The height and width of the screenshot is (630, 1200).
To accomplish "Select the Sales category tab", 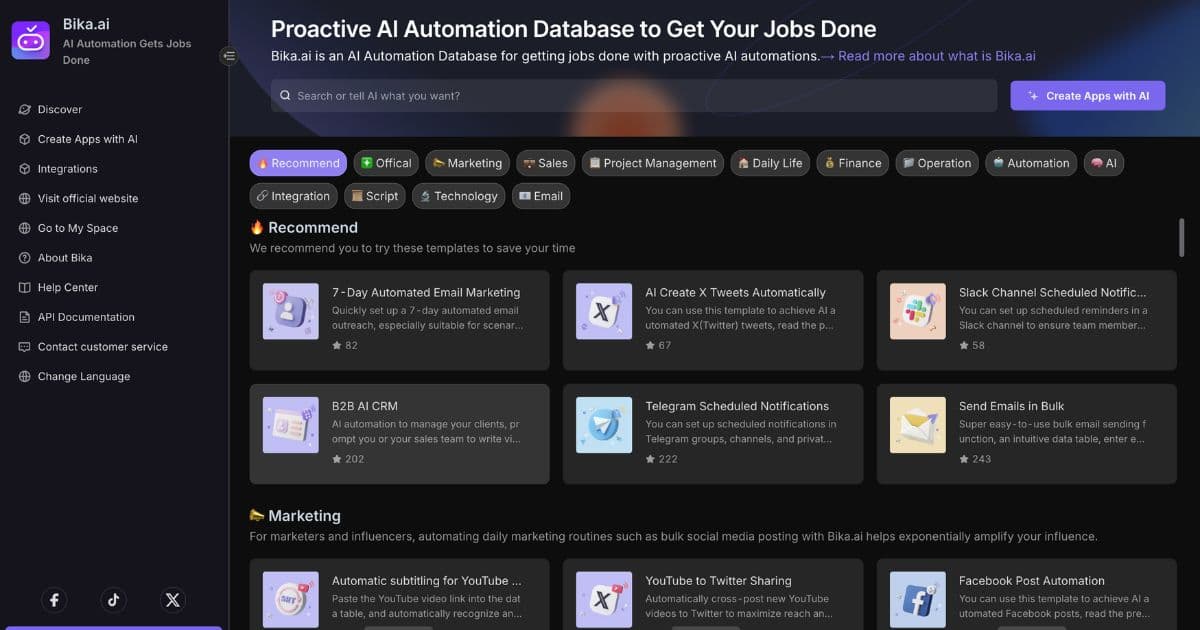I will (x=545, y=163).
